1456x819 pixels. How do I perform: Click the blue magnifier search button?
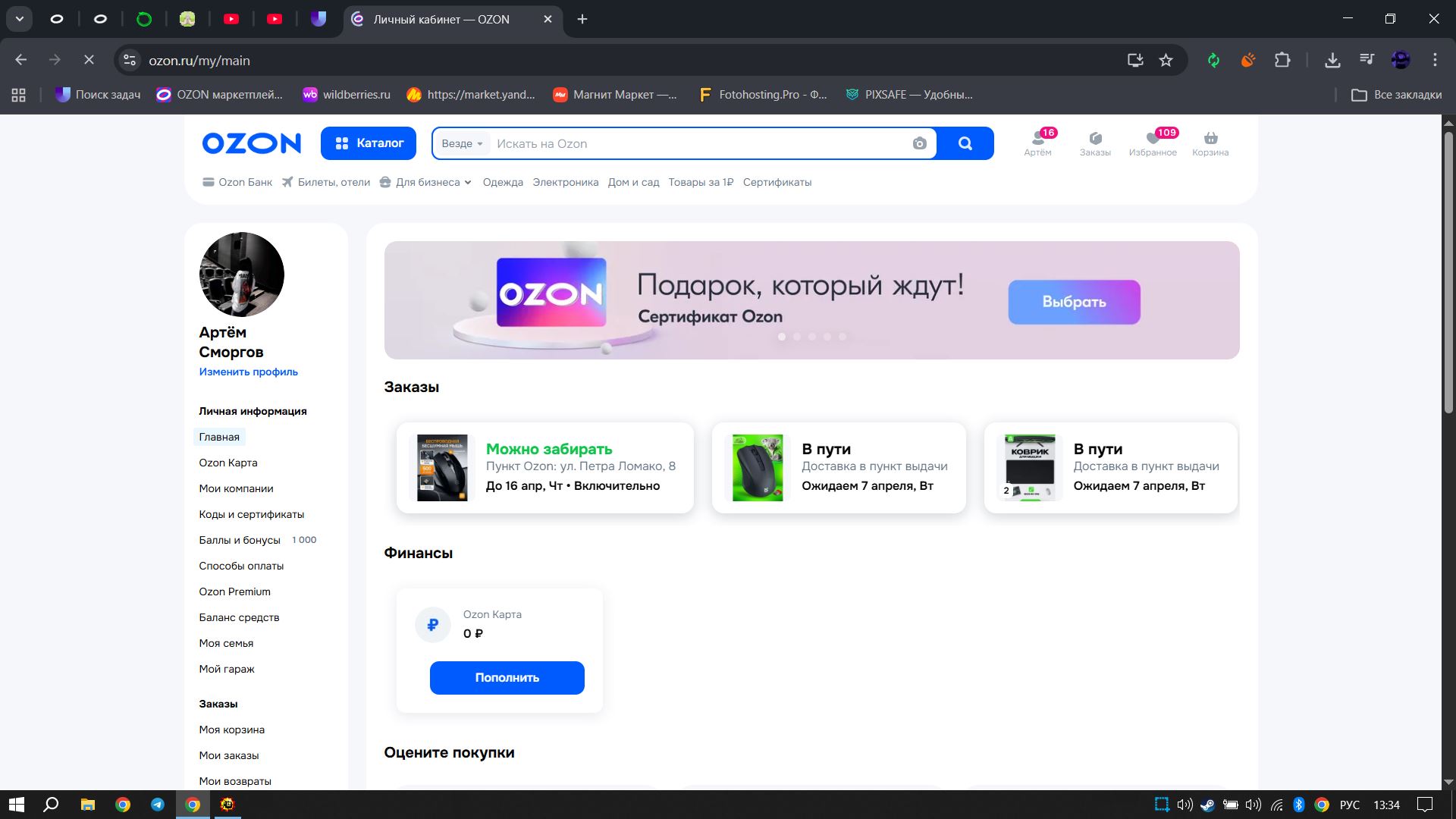(x=965, y=144)
